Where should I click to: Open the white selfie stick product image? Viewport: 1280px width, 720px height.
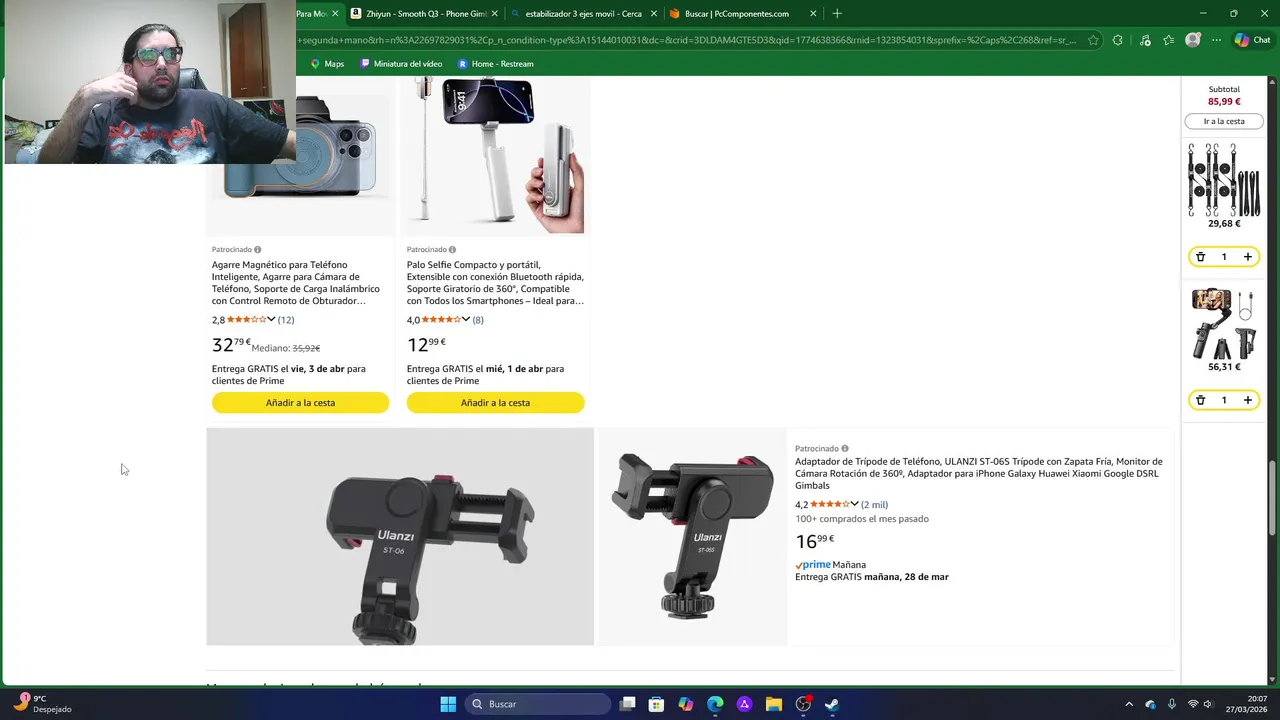point(495,155)
